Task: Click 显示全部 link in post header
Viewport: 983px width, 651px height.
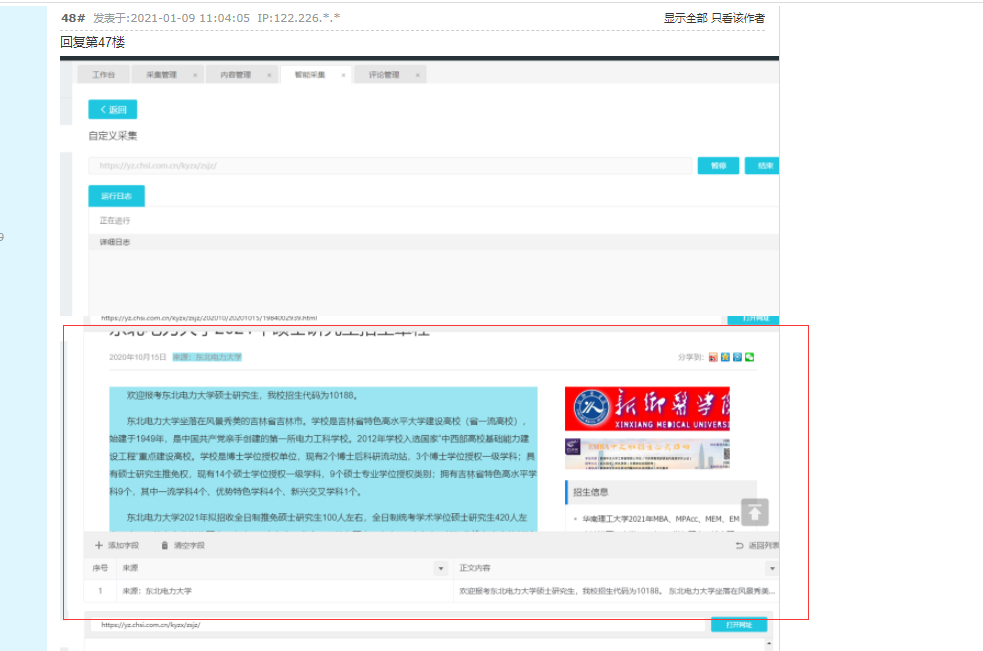Action: (x=685, y=18)
